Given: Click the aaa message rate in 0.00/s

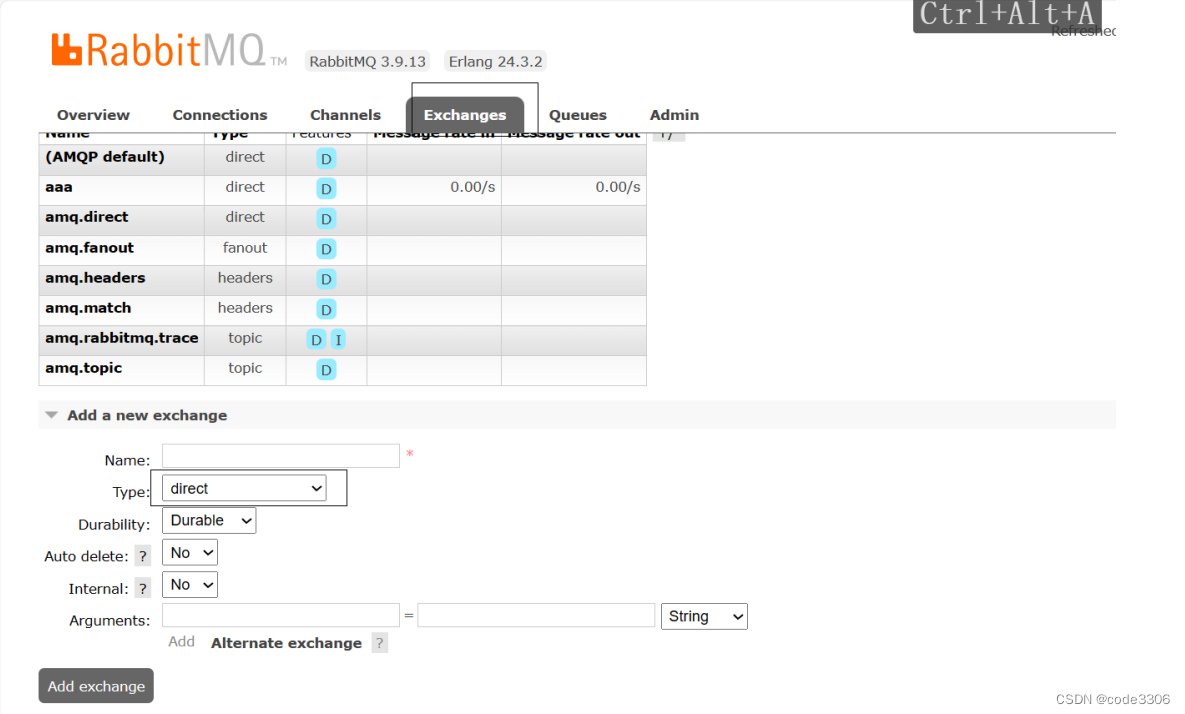Looking at the screenshot, I should tap(472, 187).
